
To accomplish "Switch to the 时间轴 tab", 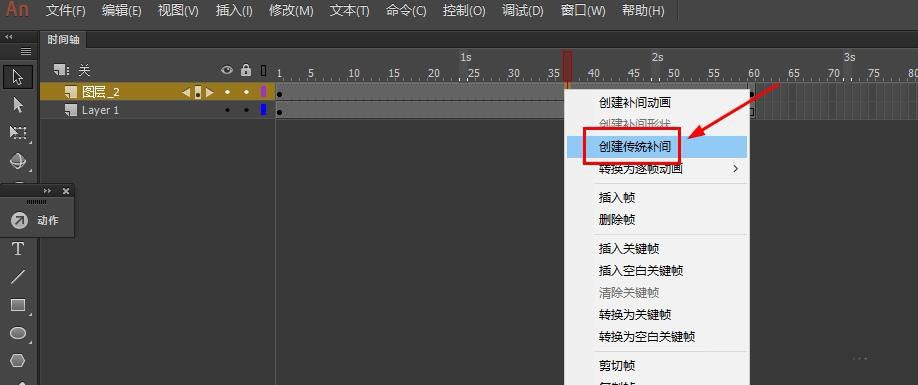I will pyautogui.click(x=63, y=39).
